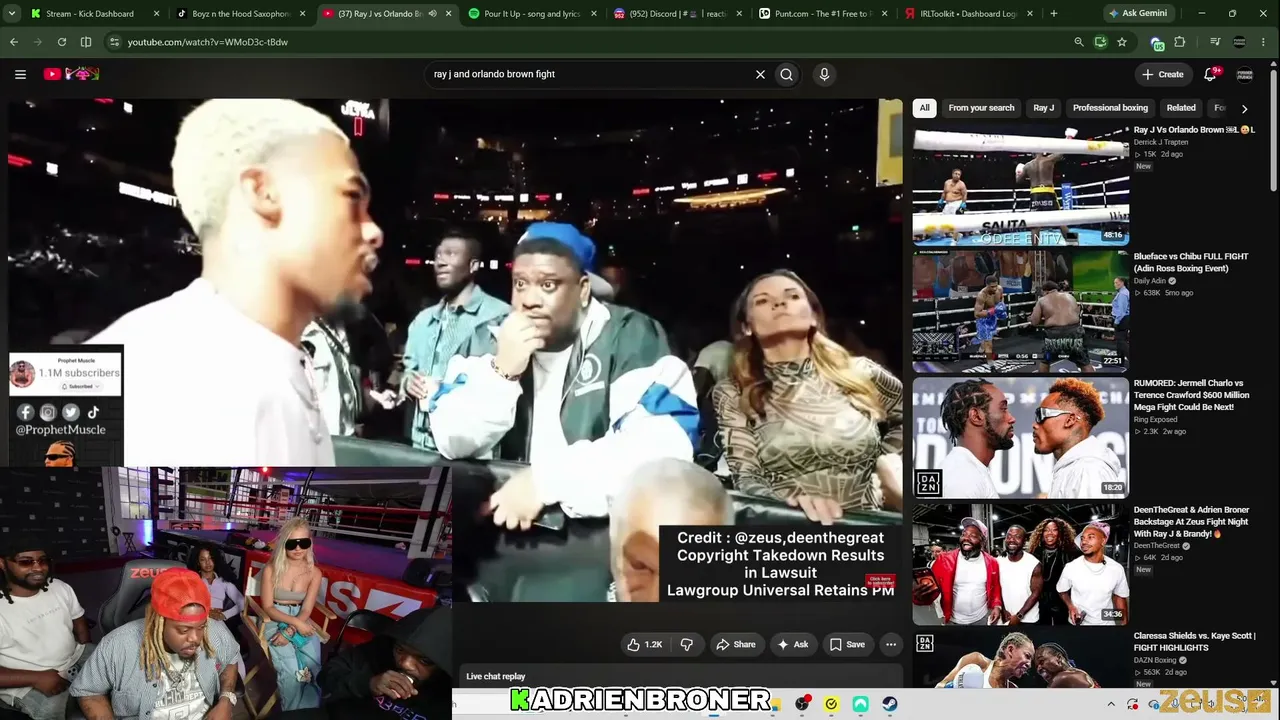The height and width of the screenshot is (720, 1280).
Task: Visit Ring Exposed channel link
Action: pyautogui.click(x=1156, y=419)
